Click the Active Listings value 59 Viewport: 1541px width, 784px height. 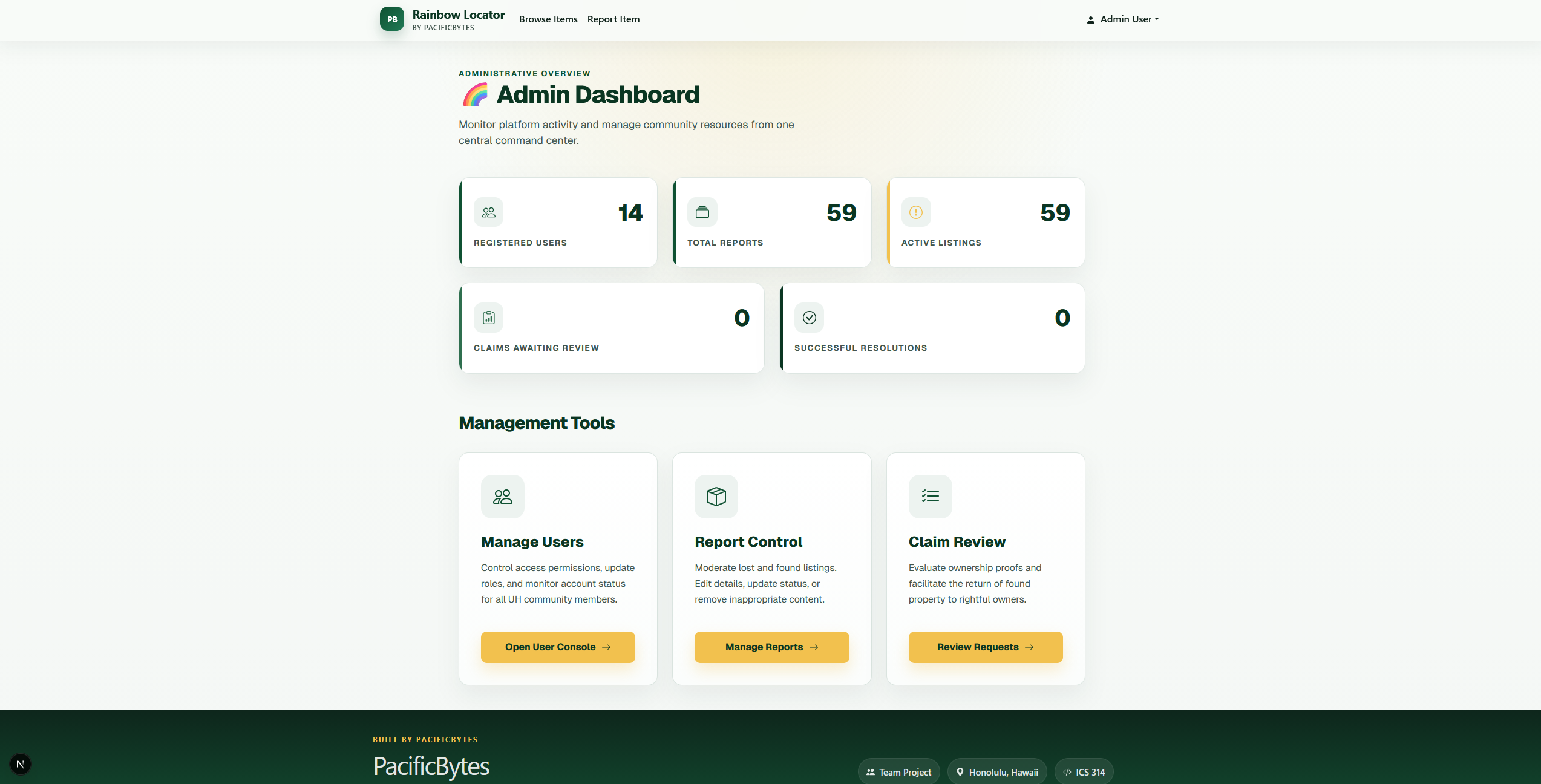point(1055,213)
